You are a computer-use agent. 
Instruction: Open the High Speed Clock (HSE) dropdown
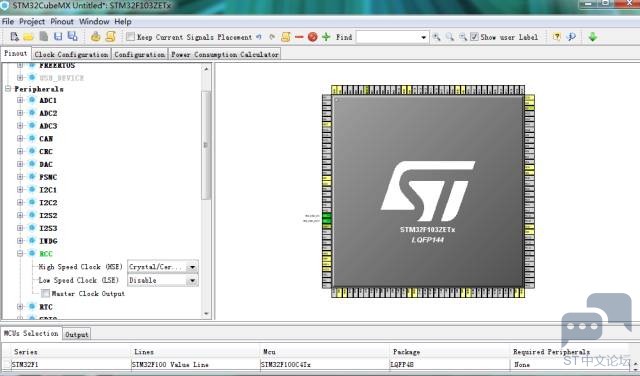point(163,267)
